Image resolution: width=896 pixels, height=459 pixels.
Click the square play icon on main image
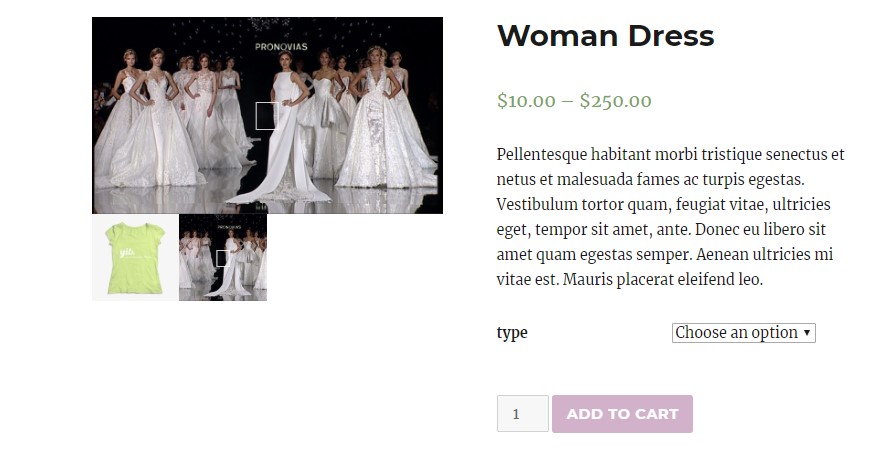265,116
